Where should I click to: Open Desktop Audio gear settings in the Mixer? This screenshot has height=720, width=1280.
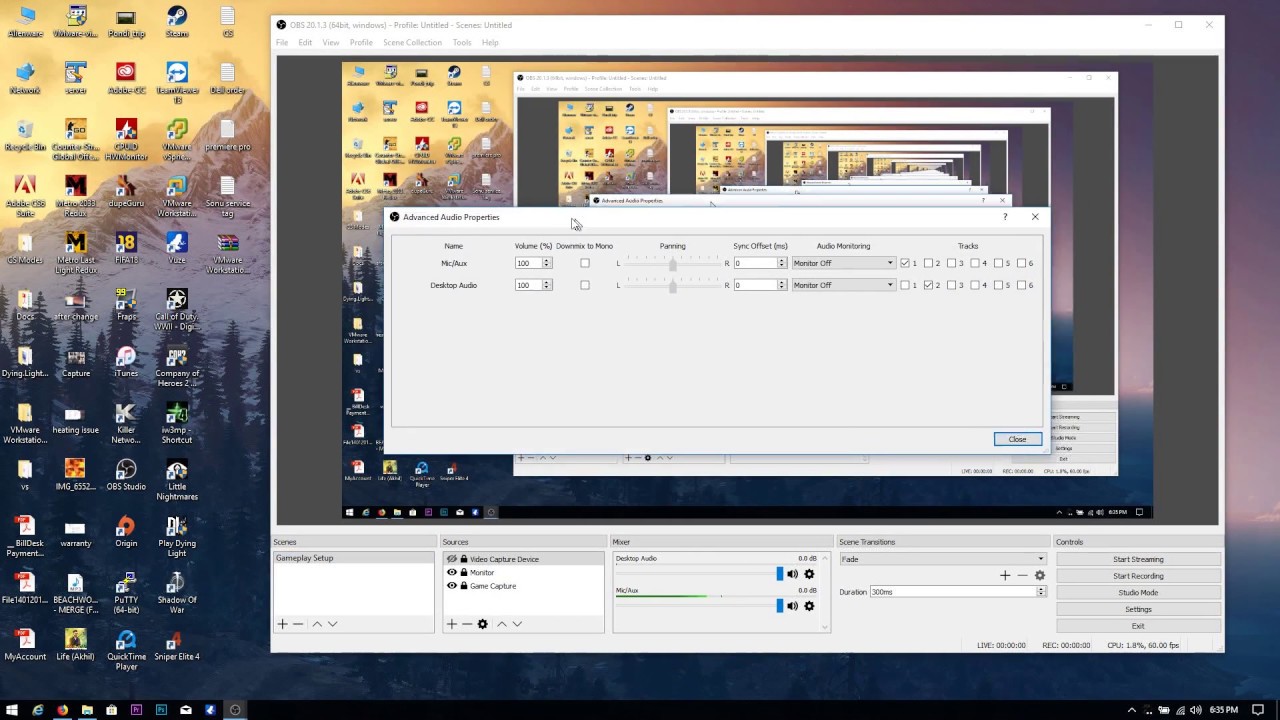[x=810, y=574]
